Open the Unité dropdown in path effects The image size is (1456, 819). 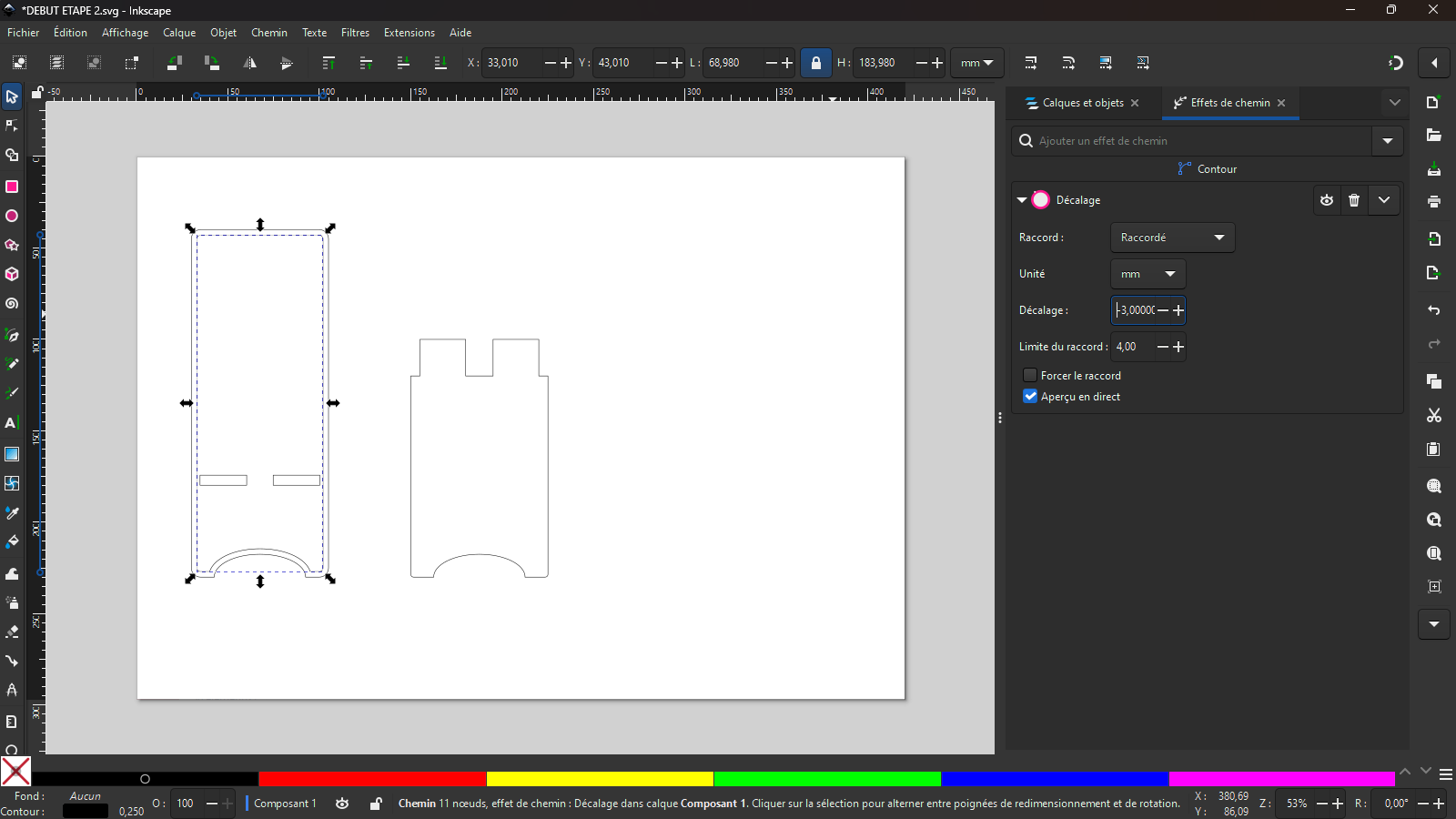pos(1148,274)
